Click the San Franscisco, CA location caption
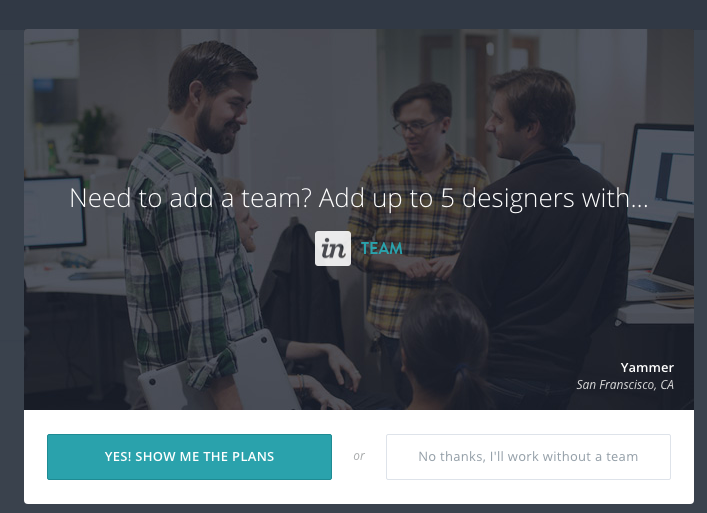Image resolution: width=707 pixels, height=513 pixels. 625,385
